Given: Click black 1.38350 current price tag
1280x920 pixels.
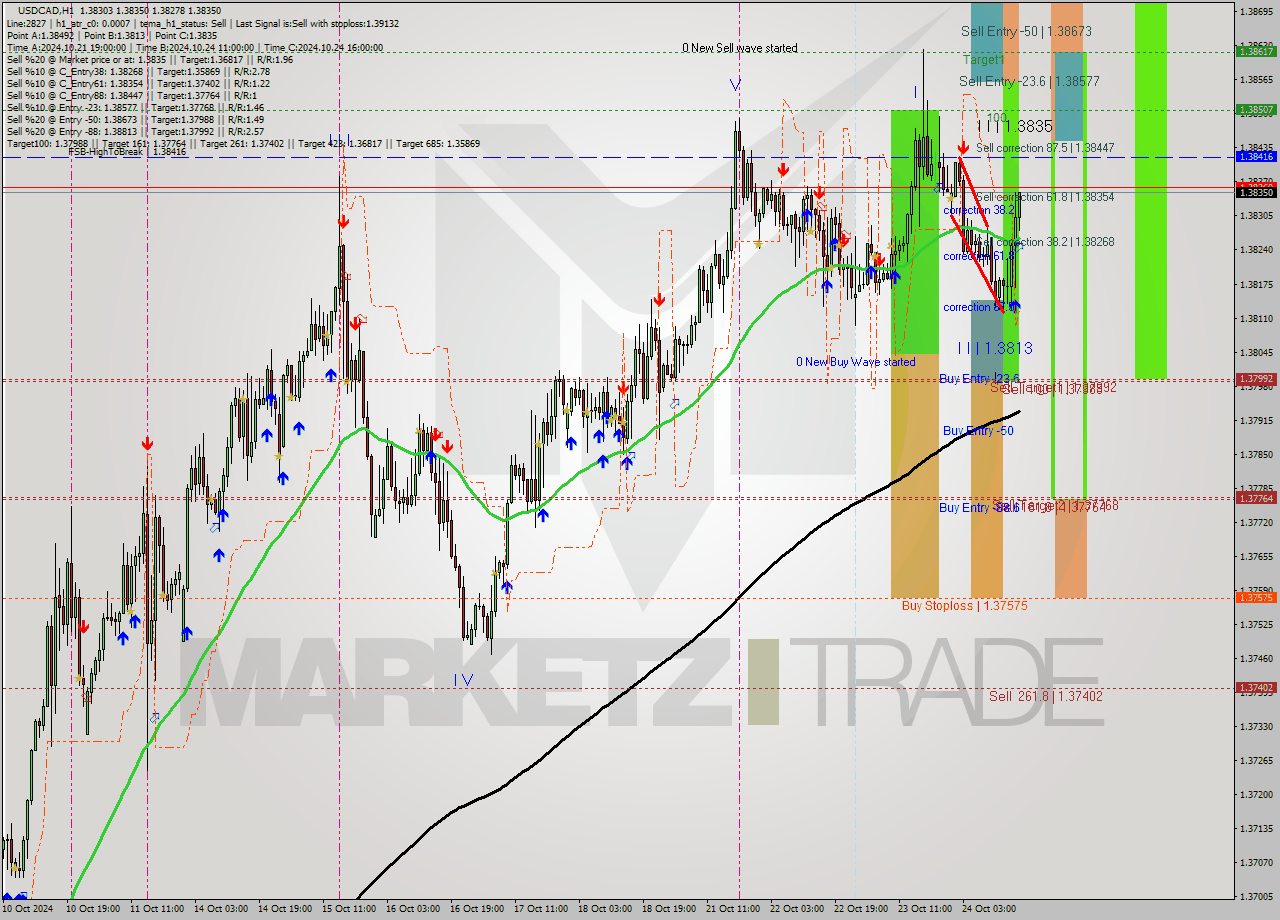Looking at the screenshot, I should [1256, 192].
